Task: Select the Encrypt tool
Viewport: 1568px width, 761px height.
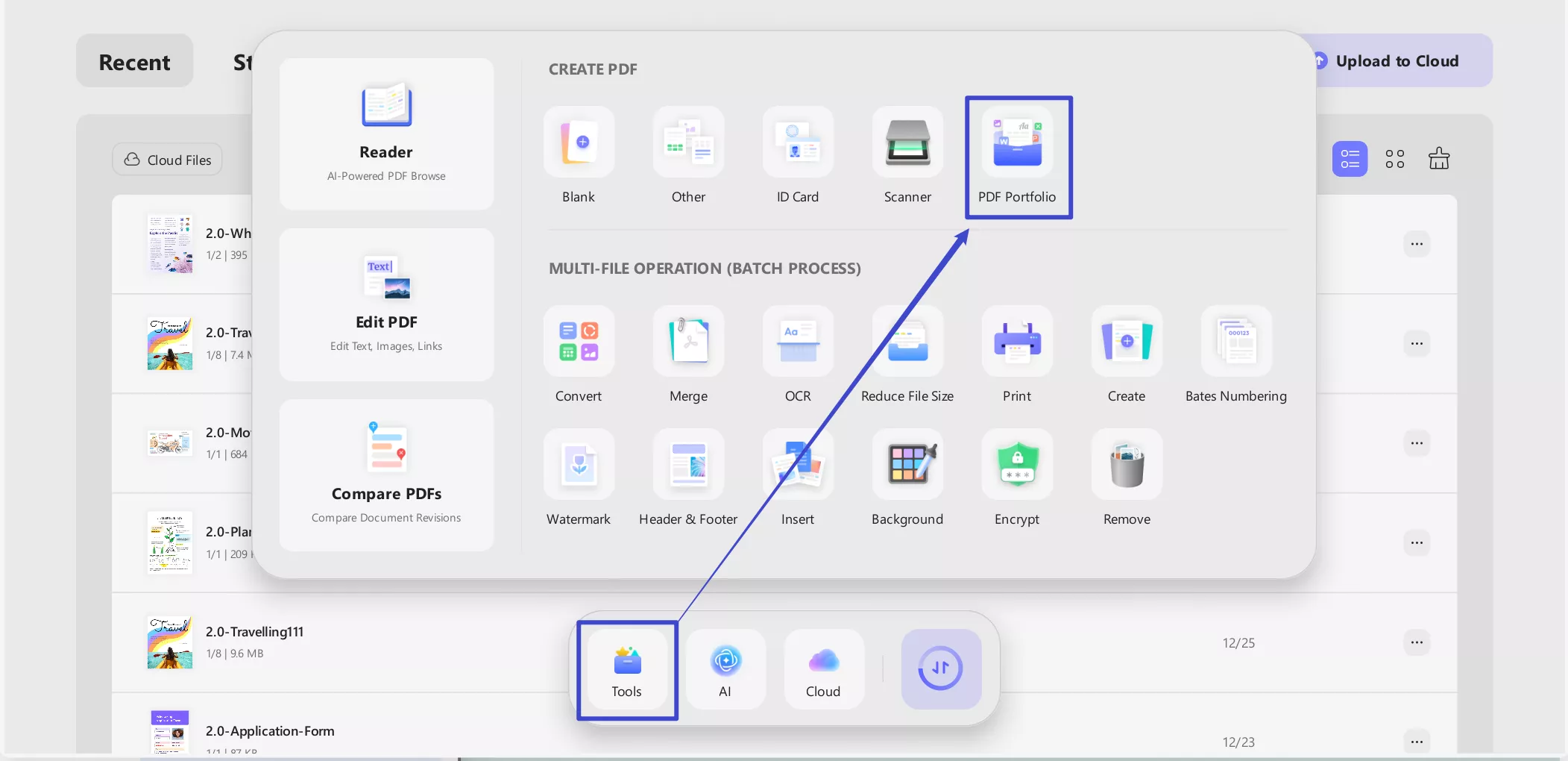Action: pyautogui.click(x=1016, y=474)
